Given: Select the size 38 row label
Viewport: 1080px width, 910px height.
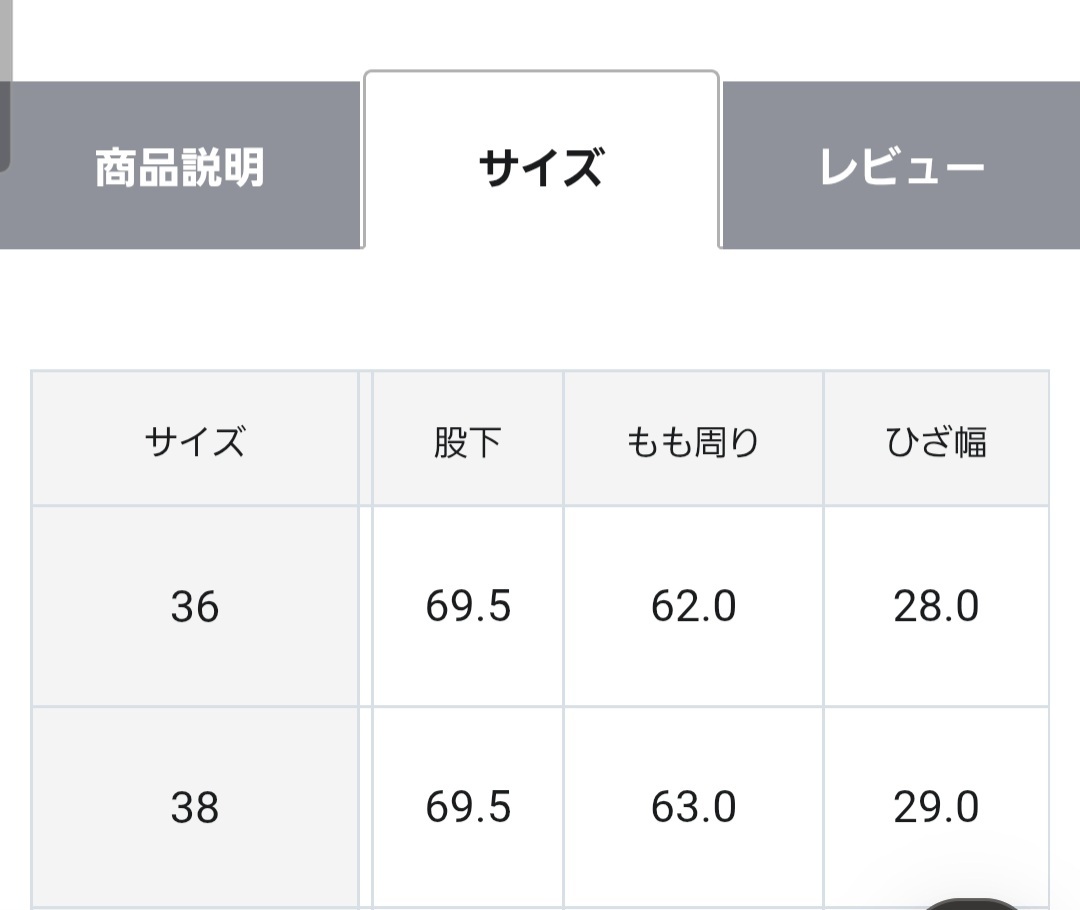Looking at the screenshot, I should point(195,807).
